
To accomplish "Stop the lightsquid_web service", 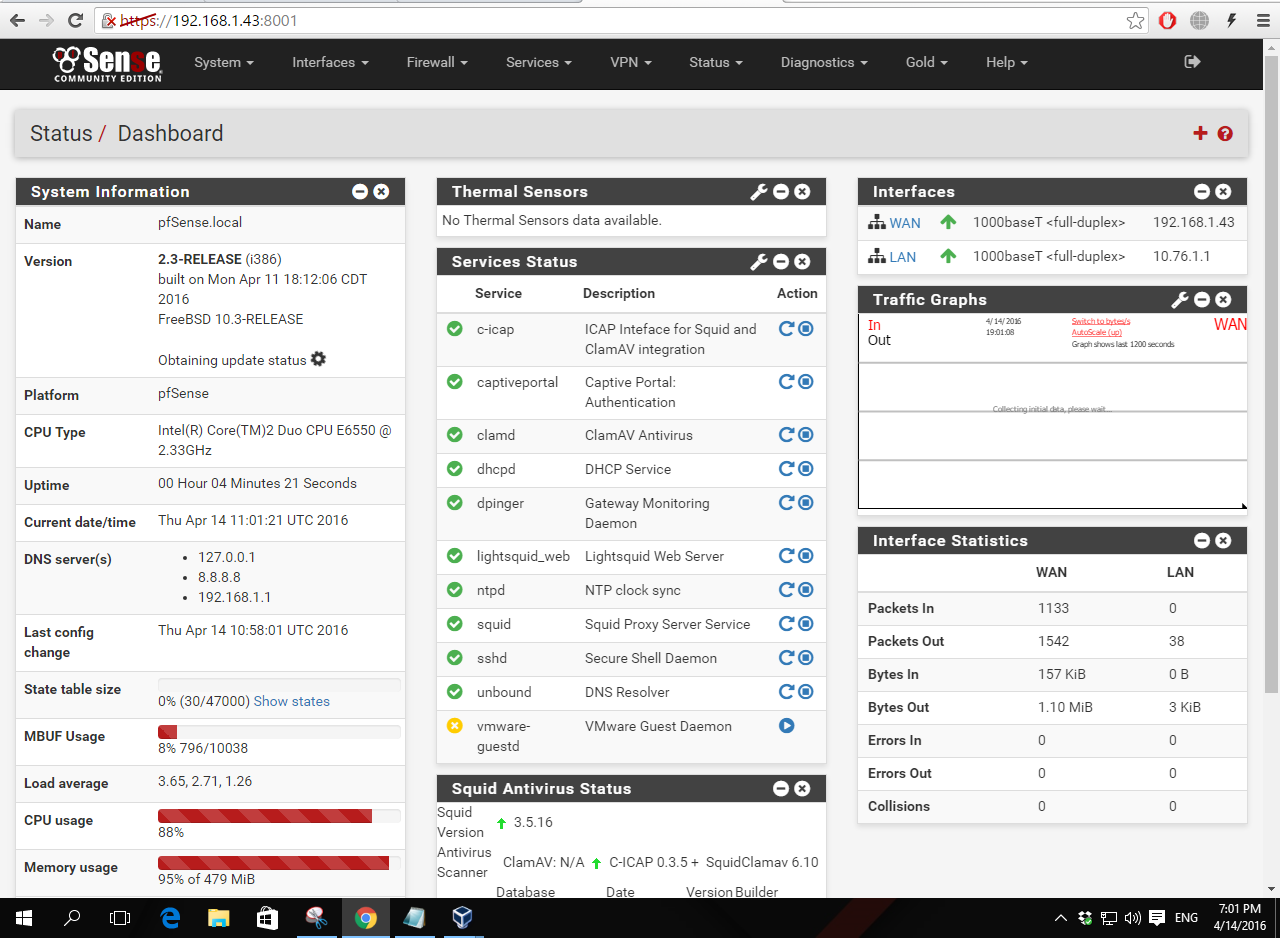I will click(806, 555).
